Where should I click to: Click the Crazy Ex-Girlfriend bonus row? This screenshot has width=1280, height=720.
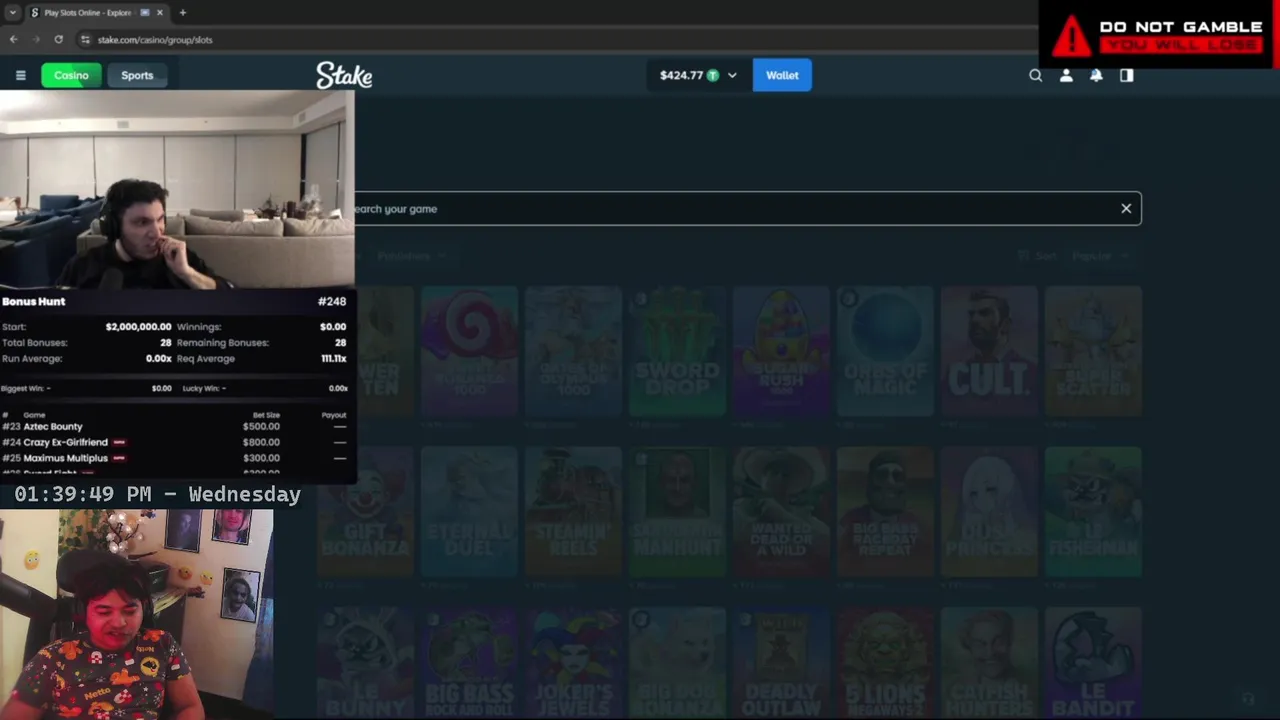coord(174,442)
